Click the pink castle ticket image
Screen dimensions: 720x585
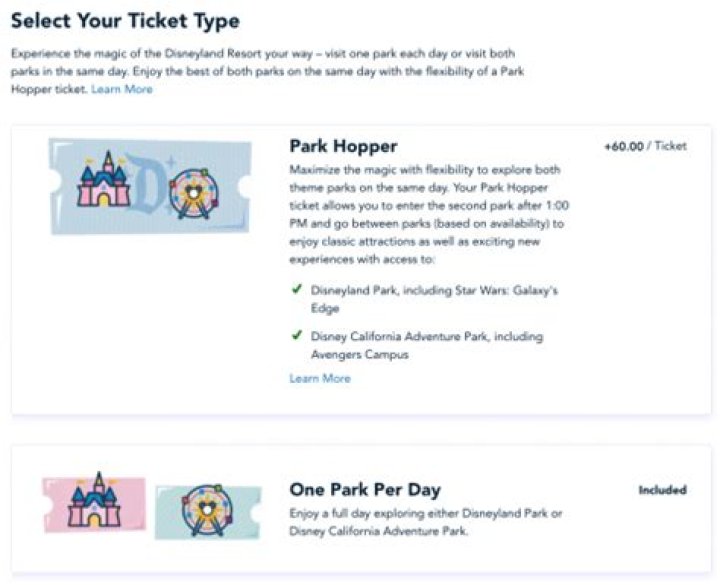coord(94,503)
